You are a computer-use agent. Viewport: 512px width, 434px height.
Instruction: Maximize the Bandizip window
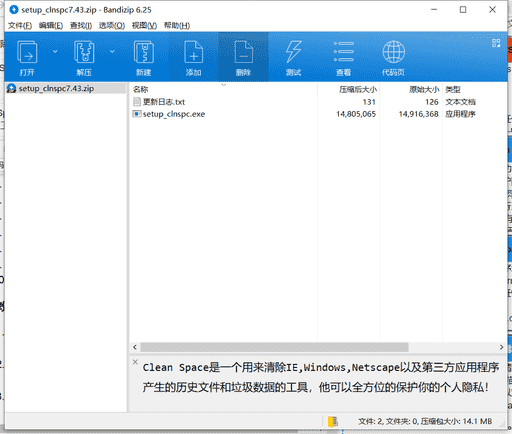pos(463,10)
